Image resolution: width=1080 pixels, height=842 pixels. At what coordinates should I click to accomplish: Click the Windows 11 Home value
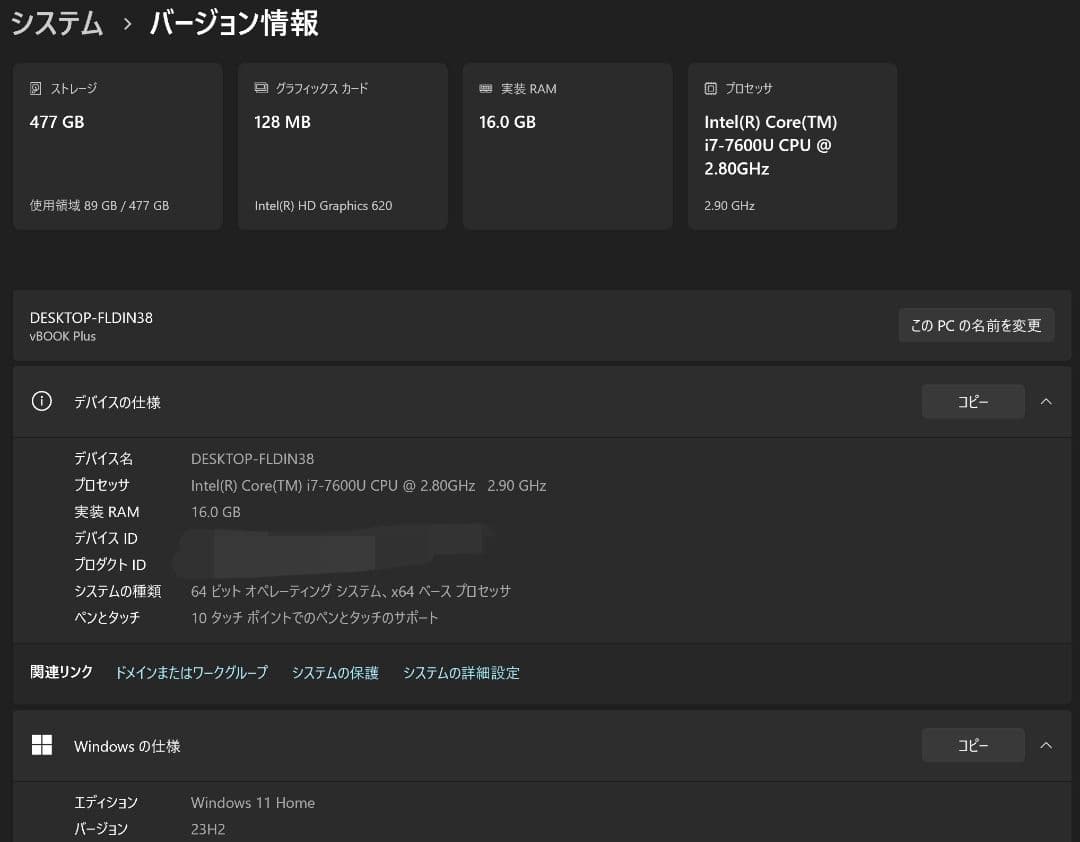click(253, 803)
